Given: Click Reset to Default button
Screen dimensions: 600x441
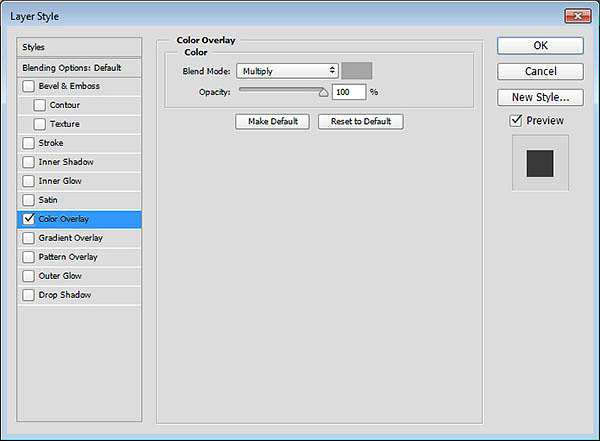Looking at the screenshot, I should 360,122.
